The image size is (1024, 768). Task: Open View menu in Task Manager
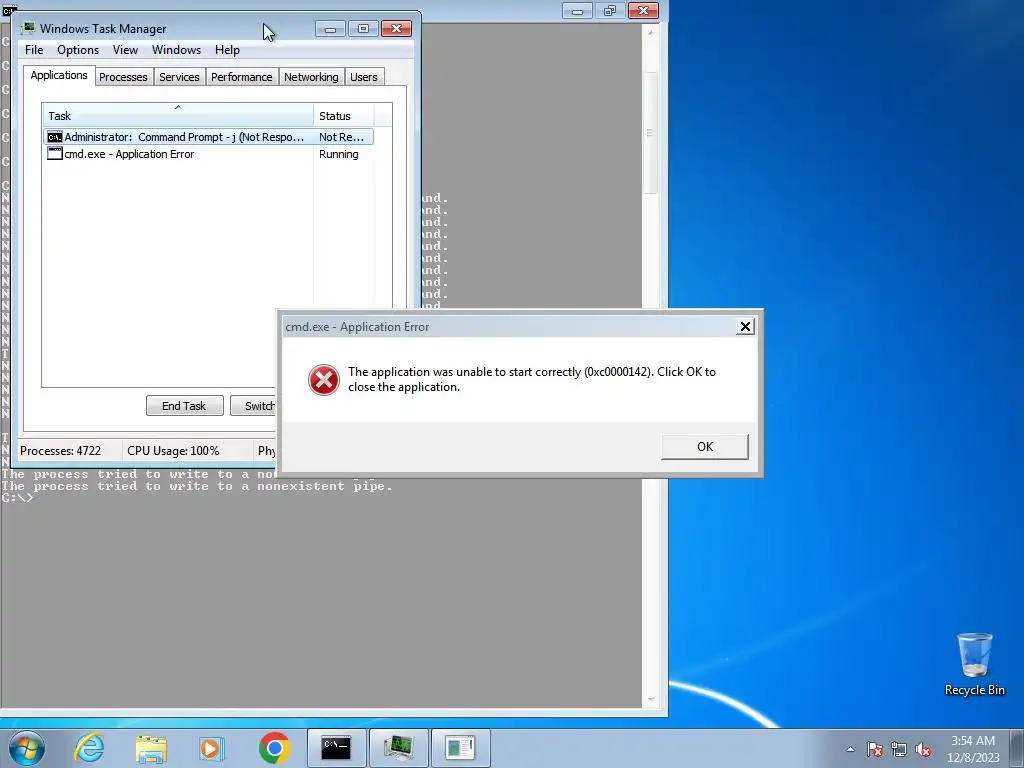(x=125, y=50)
